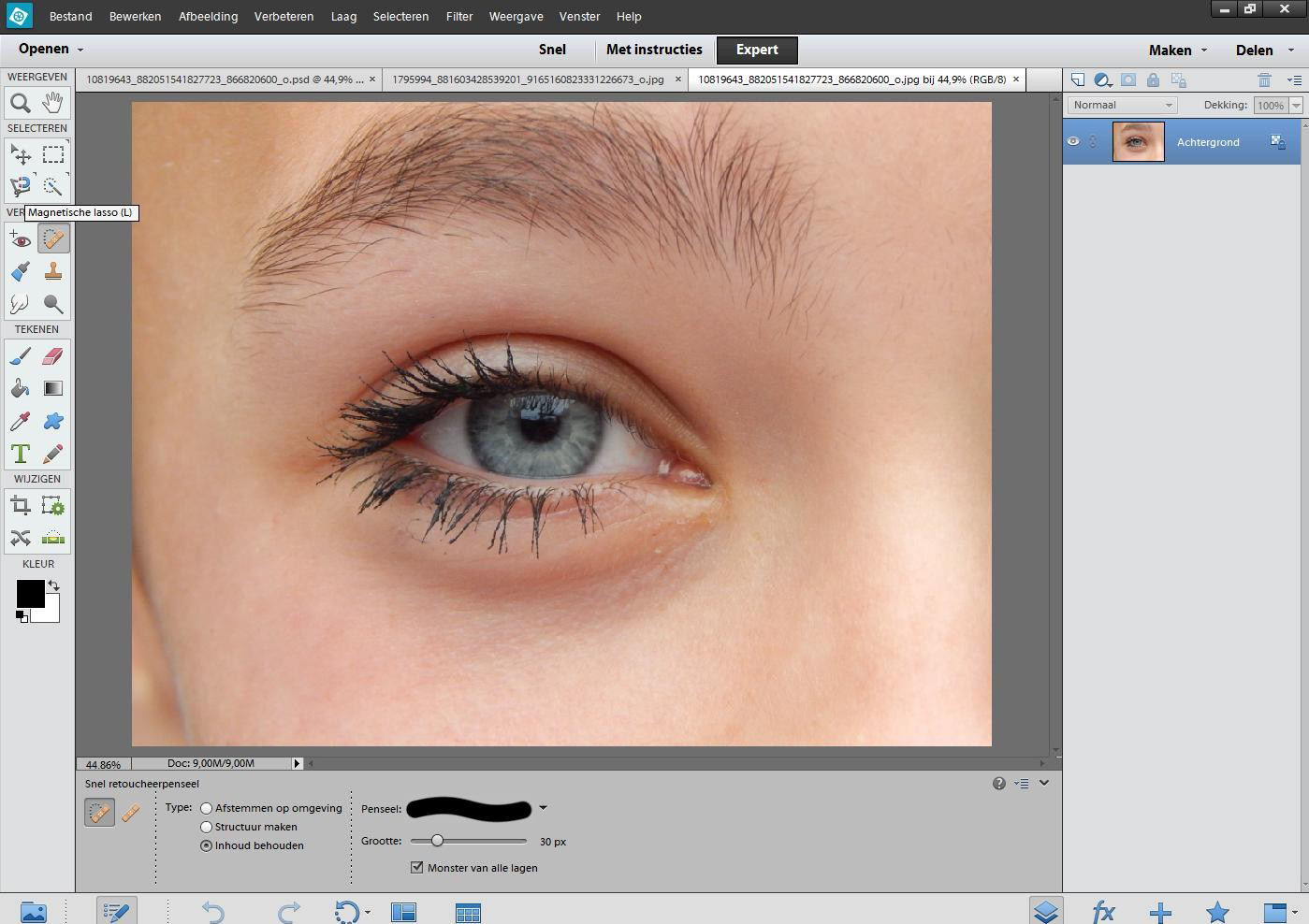
Task: Switch to the 1795994 jpg document tab
Action: tap(529, 79)
